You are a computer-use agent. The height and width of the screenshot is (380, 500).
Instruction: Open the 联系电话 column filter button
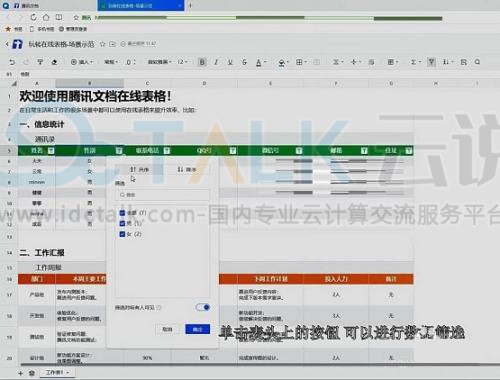(x=167, y=151)
